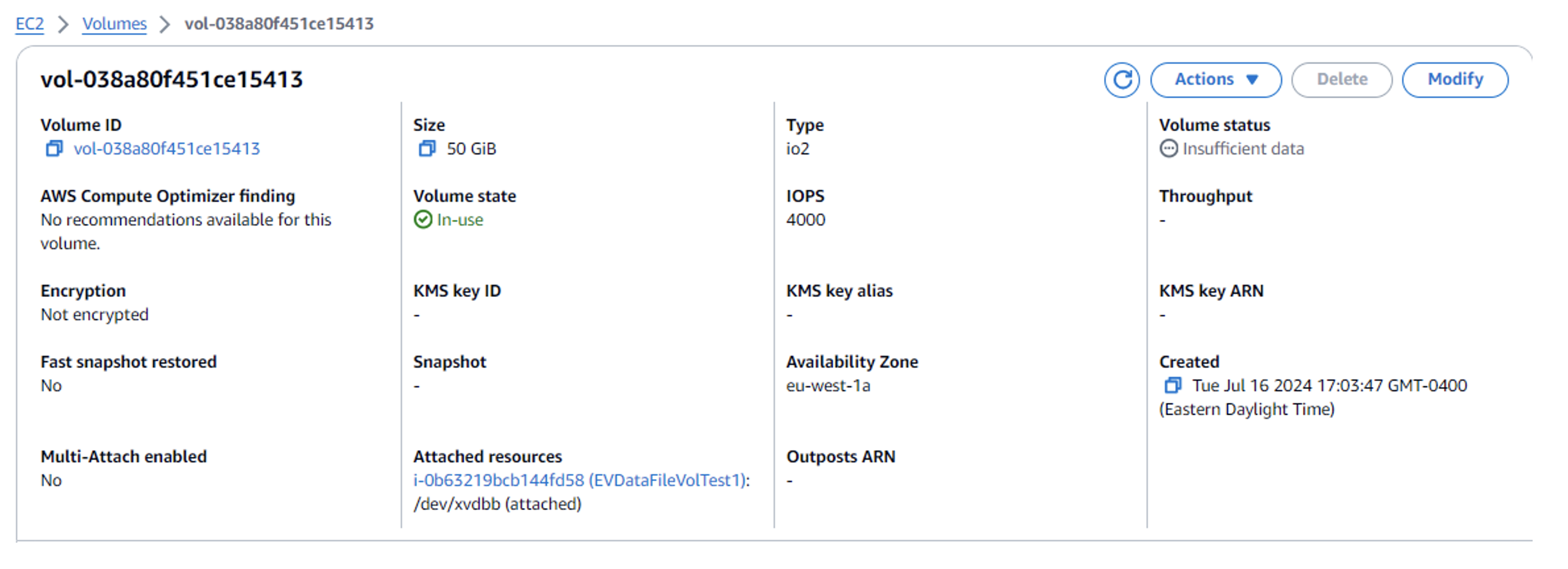Open the vol-038a80f451ce15413 Volume ID link
1568x569 pixels.
click(167, 148)
